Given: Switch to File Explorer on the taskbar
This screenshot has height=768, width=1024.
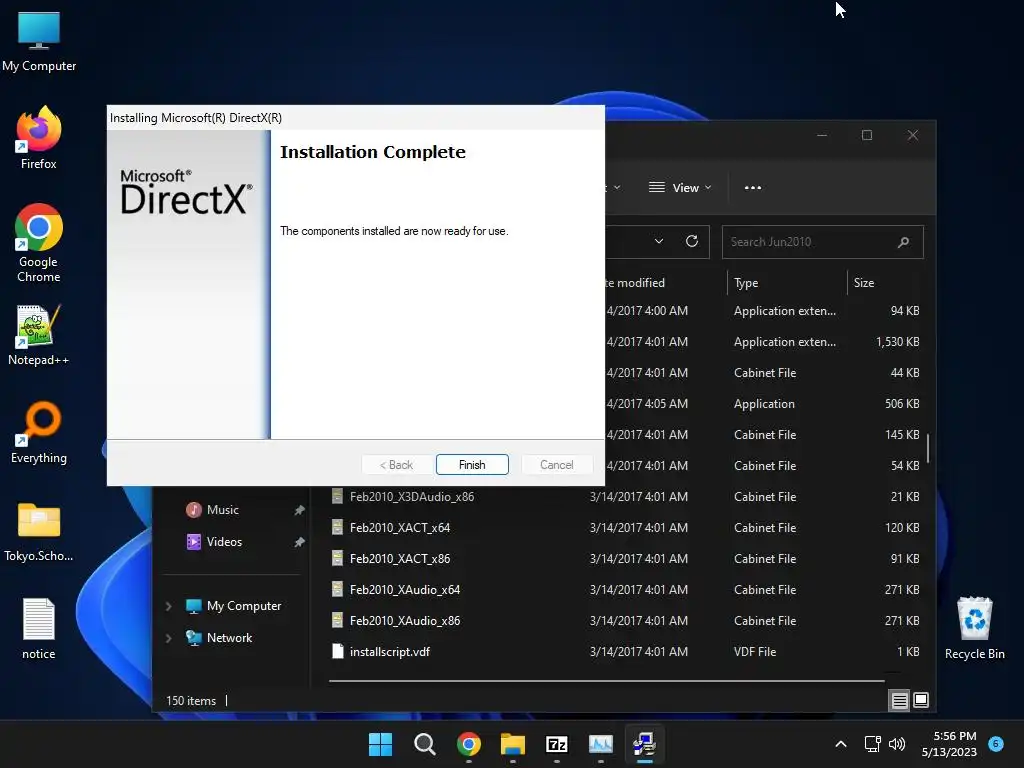Looking at the screenshot, I should pyautogui.click(x=513, y=744).
